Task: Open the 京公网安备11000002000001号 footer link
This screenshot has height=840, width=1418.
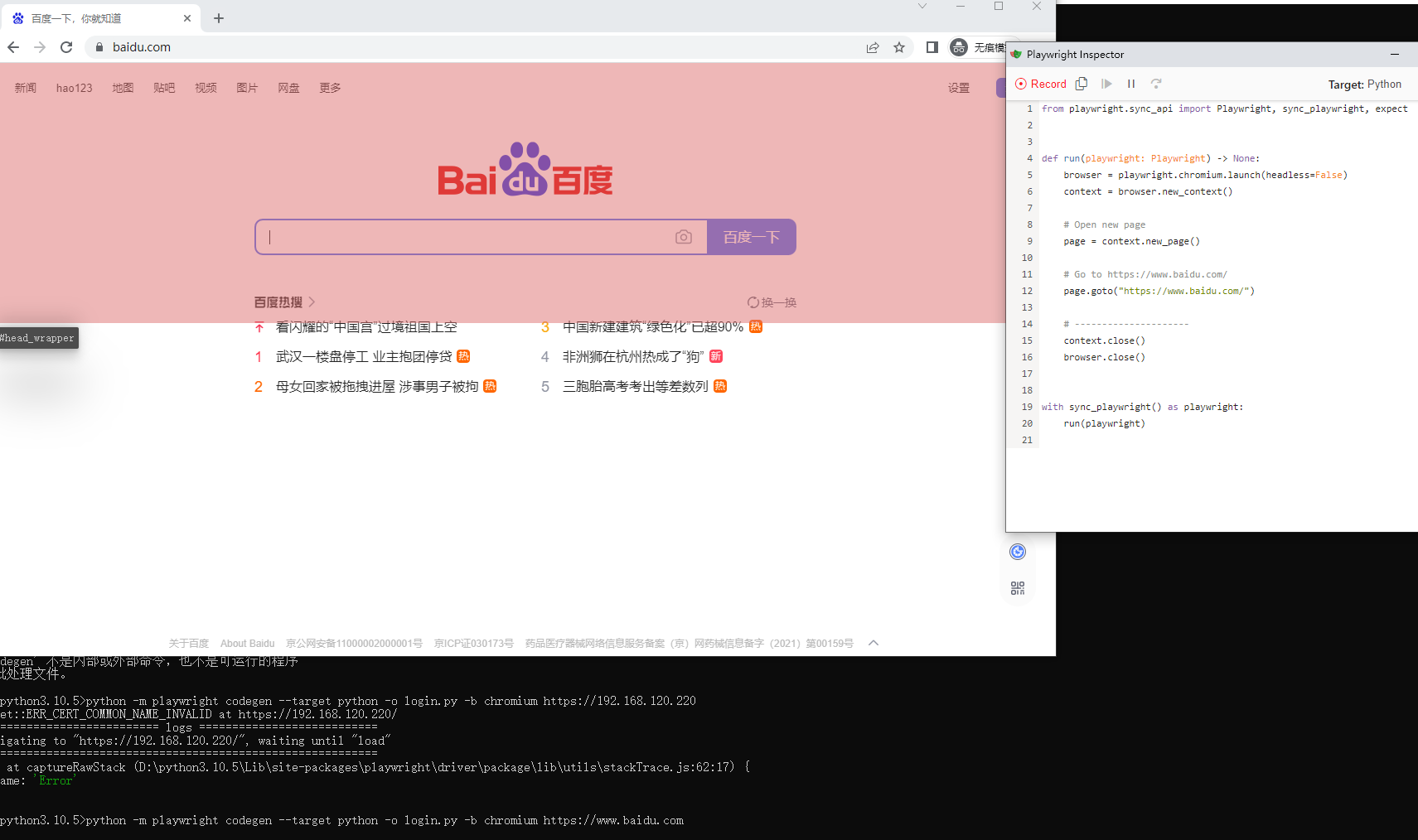Action: point(354,644)
